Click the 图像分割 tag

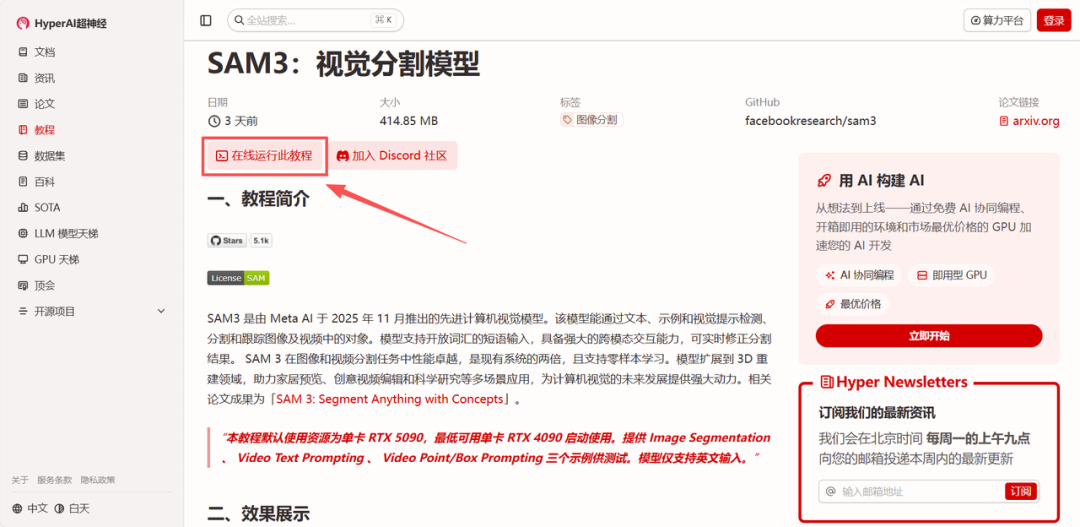click(x=592, y=120)
